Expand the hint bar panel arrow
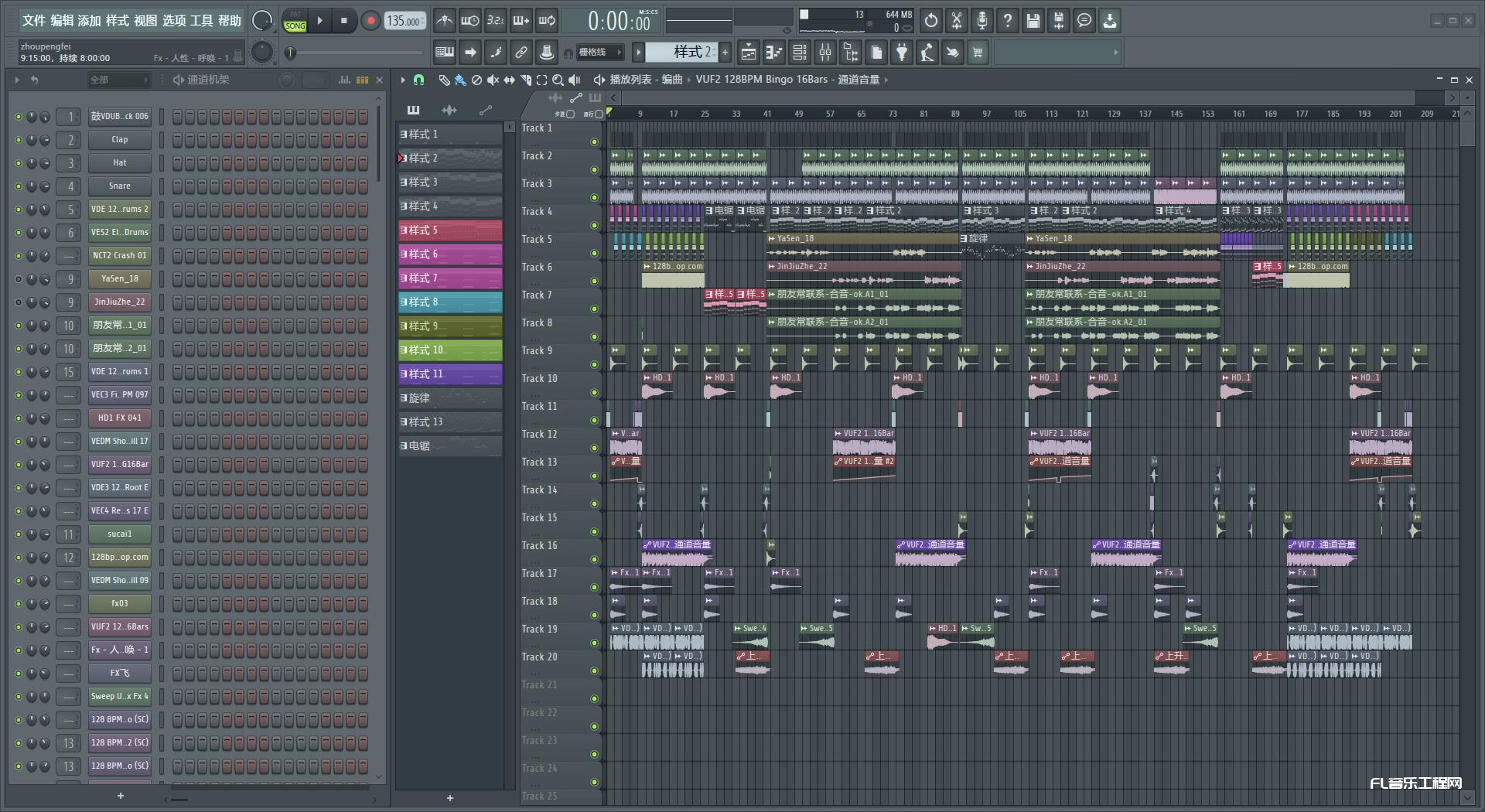 pyautogui.click(x=1115, y=53)
